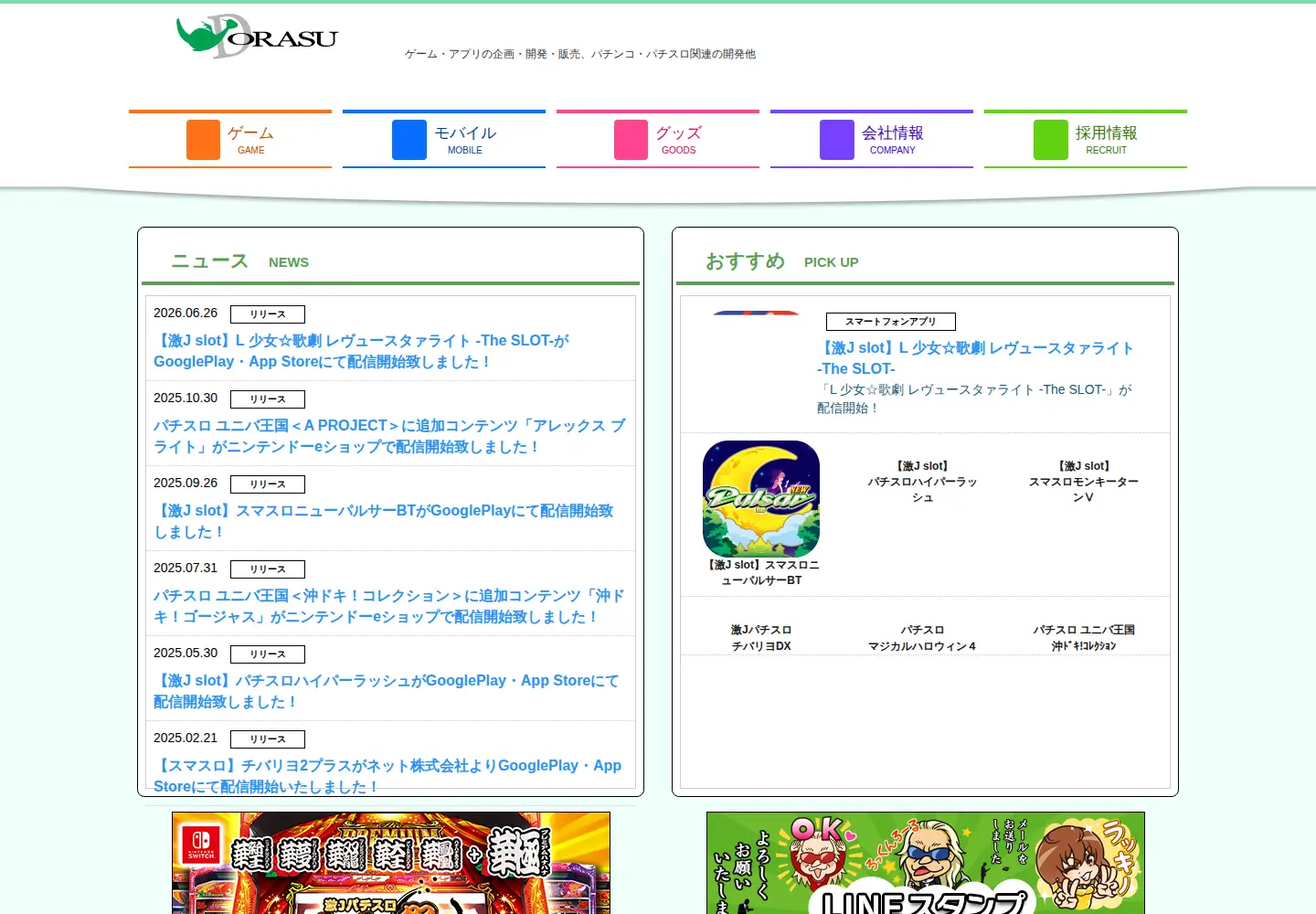Open the 2025.05.30 パチスロハイパーラッシュ news link
Viewport: 1316px width, 914px height.
(387, 691)
